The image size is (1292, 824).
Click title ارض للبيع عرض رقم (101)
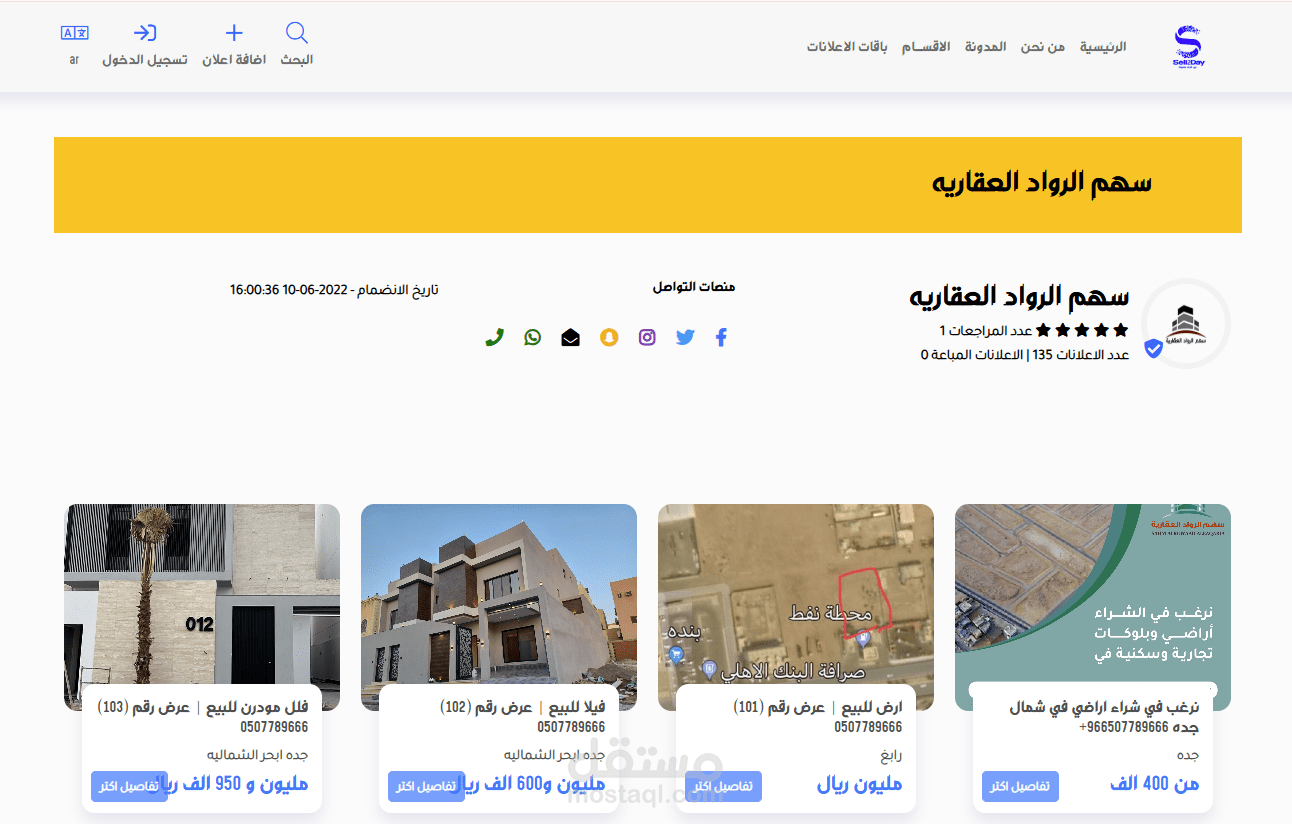click(817, 707)
